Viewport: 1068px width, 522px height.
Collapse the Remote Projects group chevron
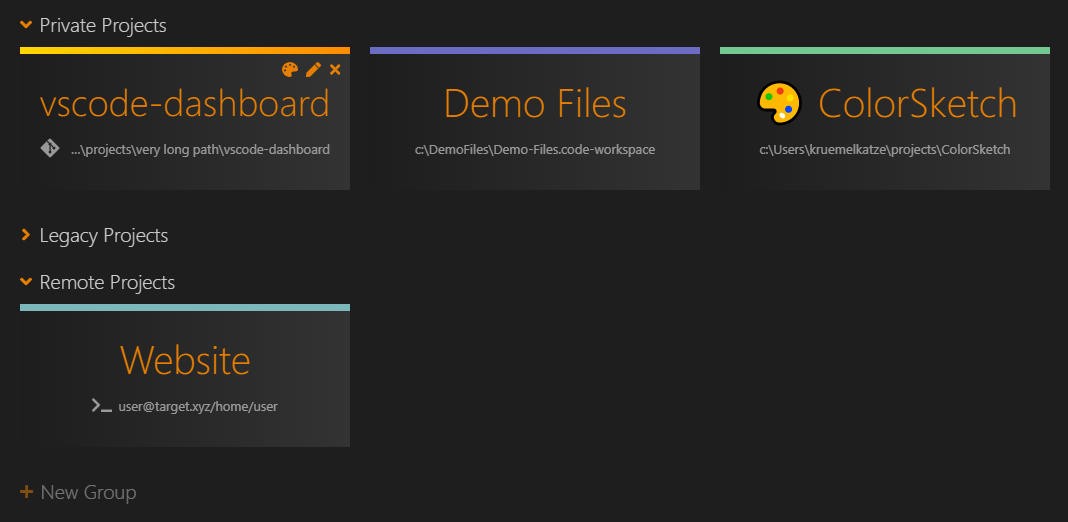[x=26, y=281]
